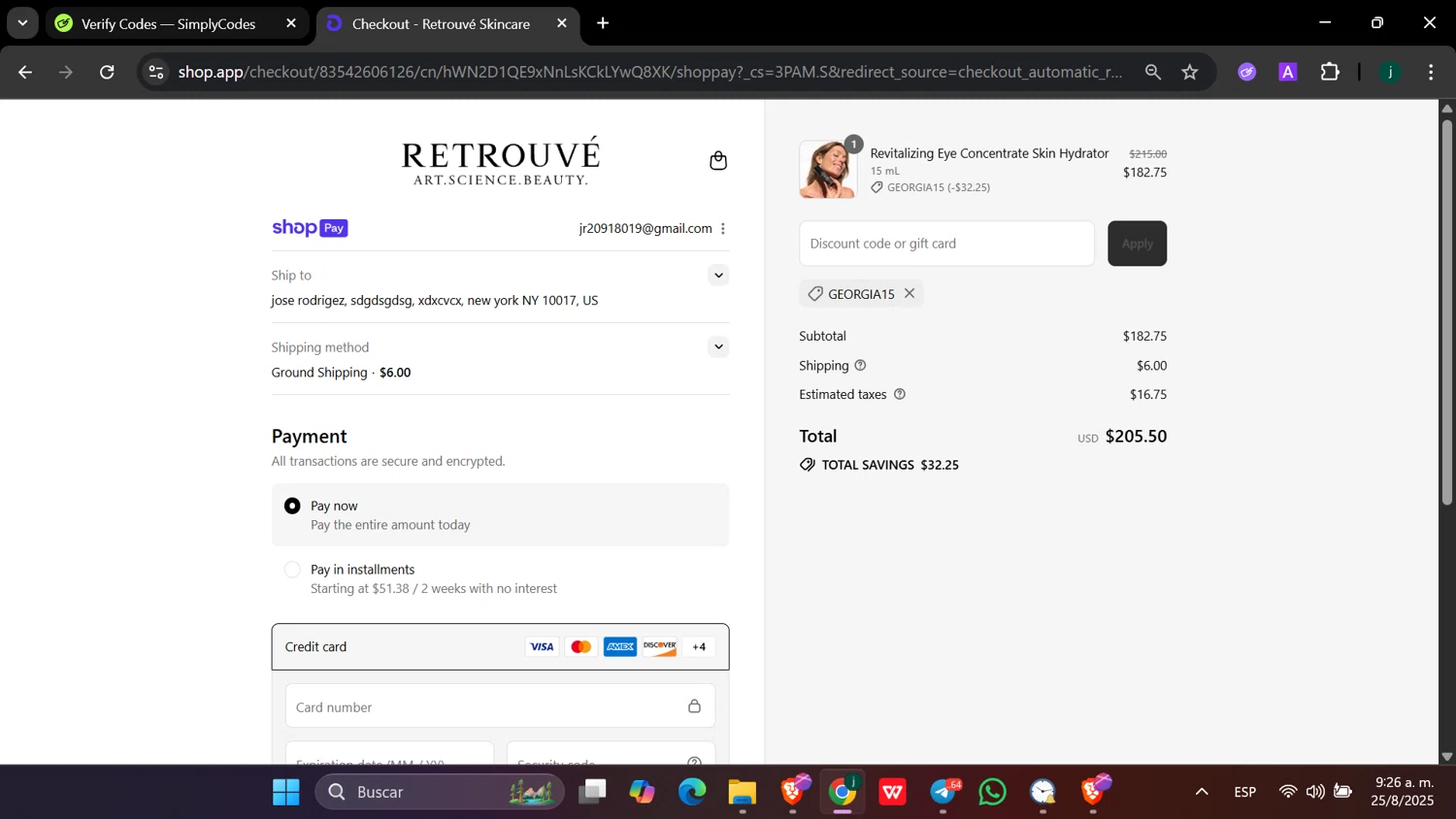
Task: Open WhatsApp from taskbar
Action: pos(993,793)
